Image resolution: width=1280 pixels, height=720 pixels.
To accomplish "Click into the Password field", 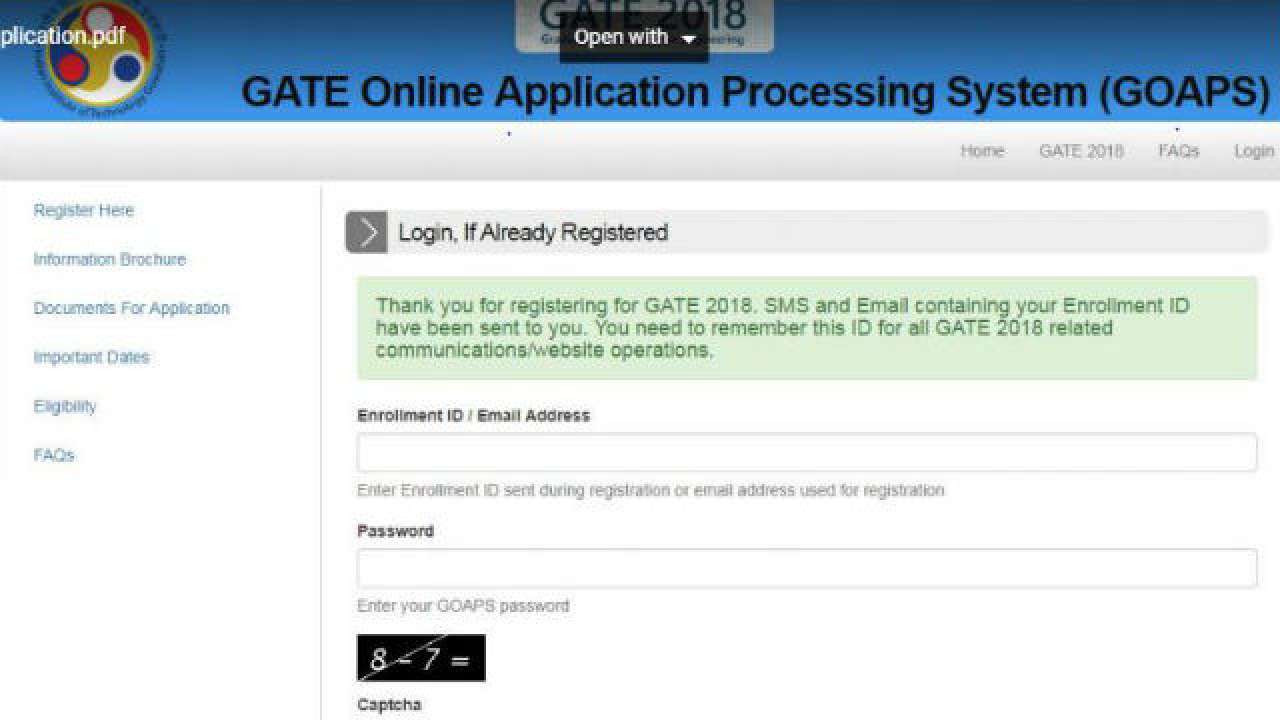I will [x=806, y=568].
